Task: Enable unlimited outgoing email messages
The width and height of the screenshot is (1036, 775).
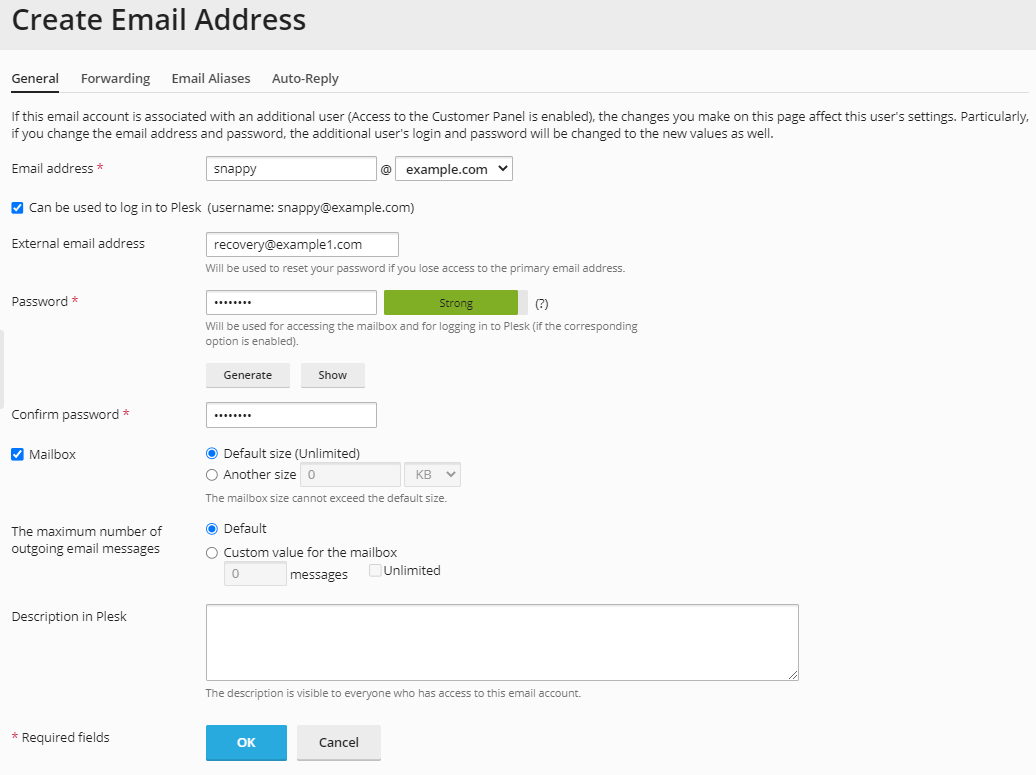Action: (x=375, y=570)
